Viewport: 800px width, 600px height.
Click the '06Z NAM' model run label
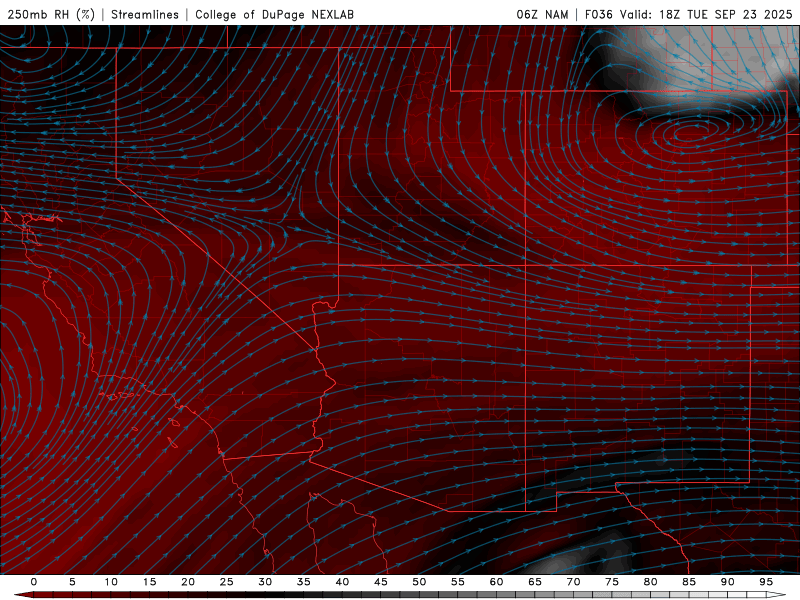click(542, 14)
